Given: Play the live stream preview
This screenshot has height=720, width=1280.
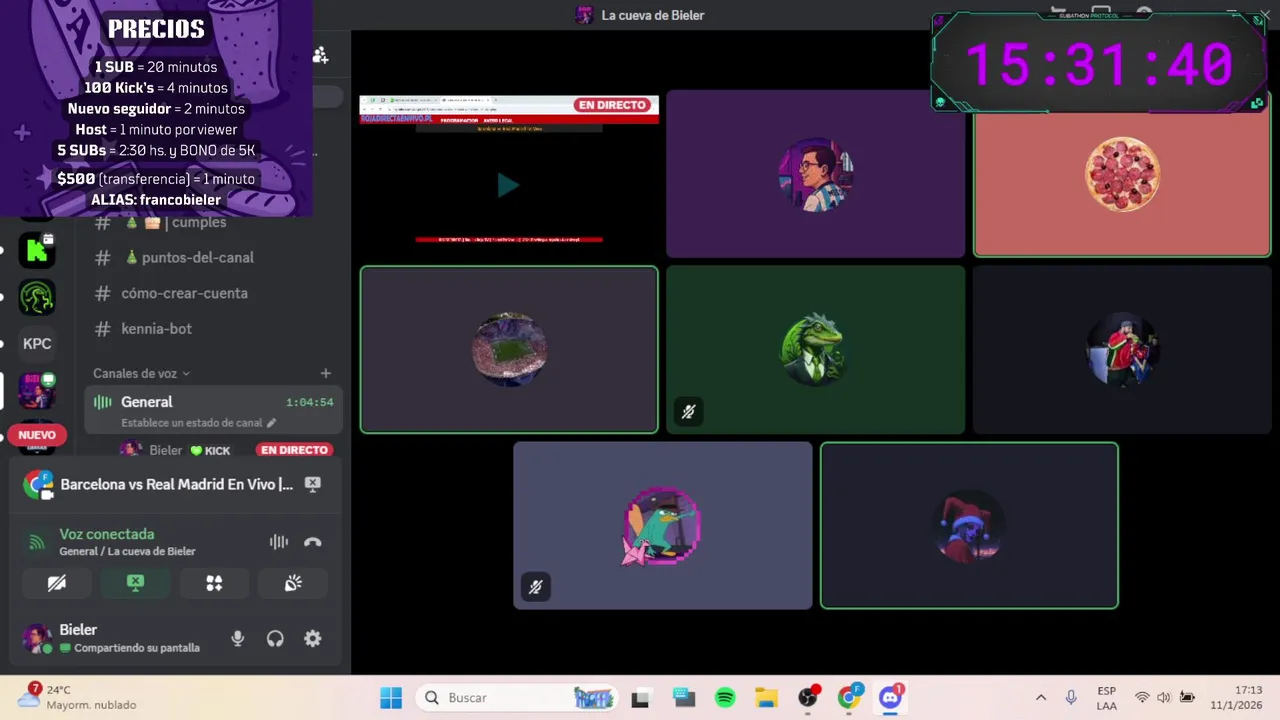Looking at the screenshot, I should [x=508, y=185].
